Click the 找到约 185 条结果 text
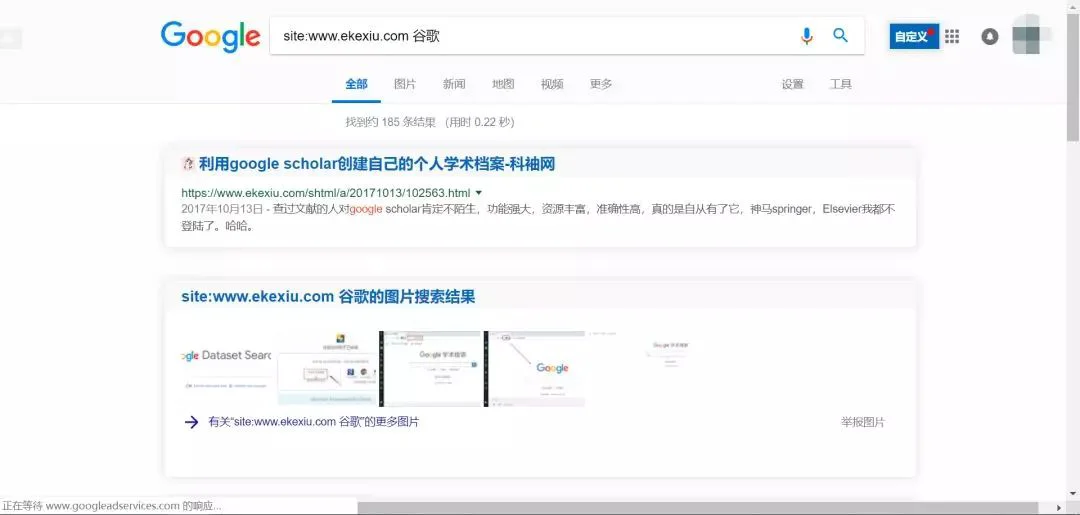The image size is (1080, 515). click(x=391, y=122)
